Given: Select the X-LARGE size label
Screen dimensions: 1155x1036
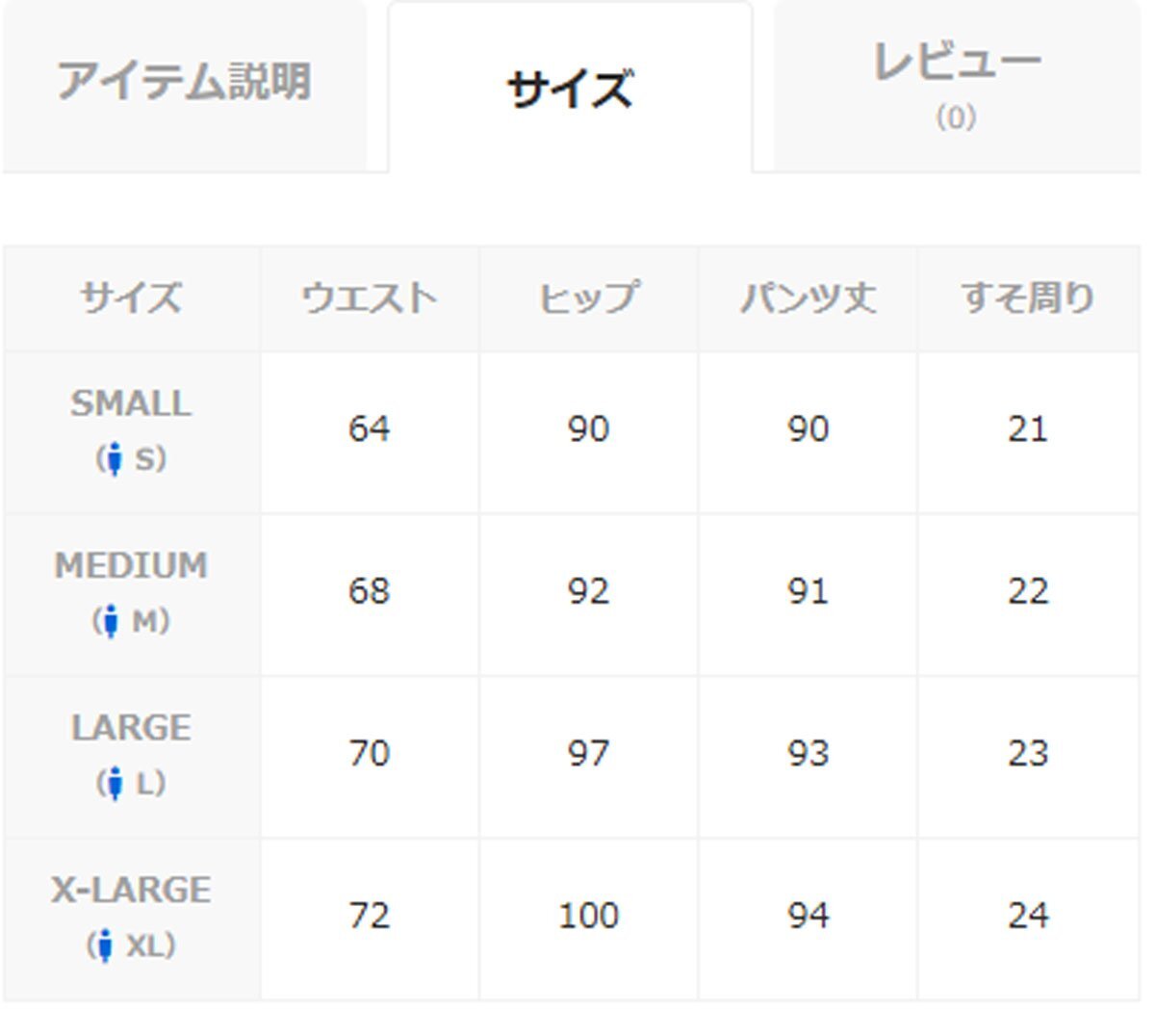Looking at the screenshot, I should pyautogui.click(x=131, y=890).
